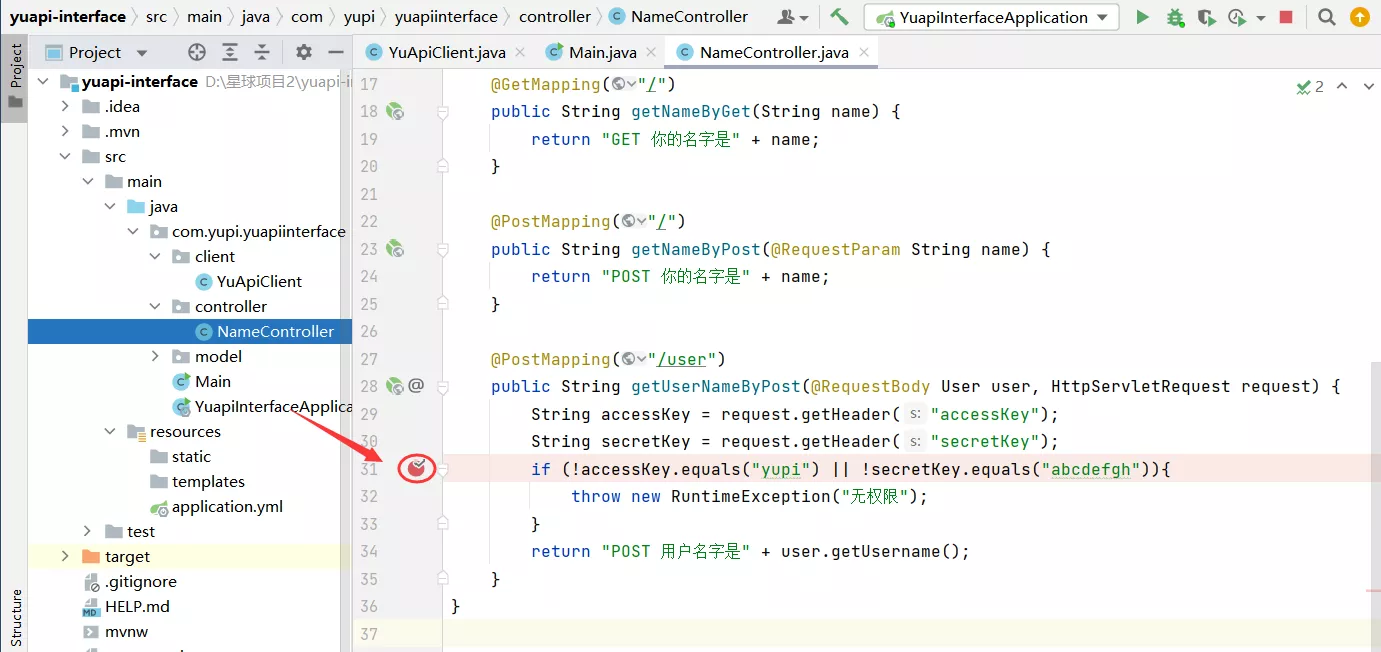Click the gutter endpoint icon on line 28
This screenshot has width=1381, height=652.
tap(395, 386)
